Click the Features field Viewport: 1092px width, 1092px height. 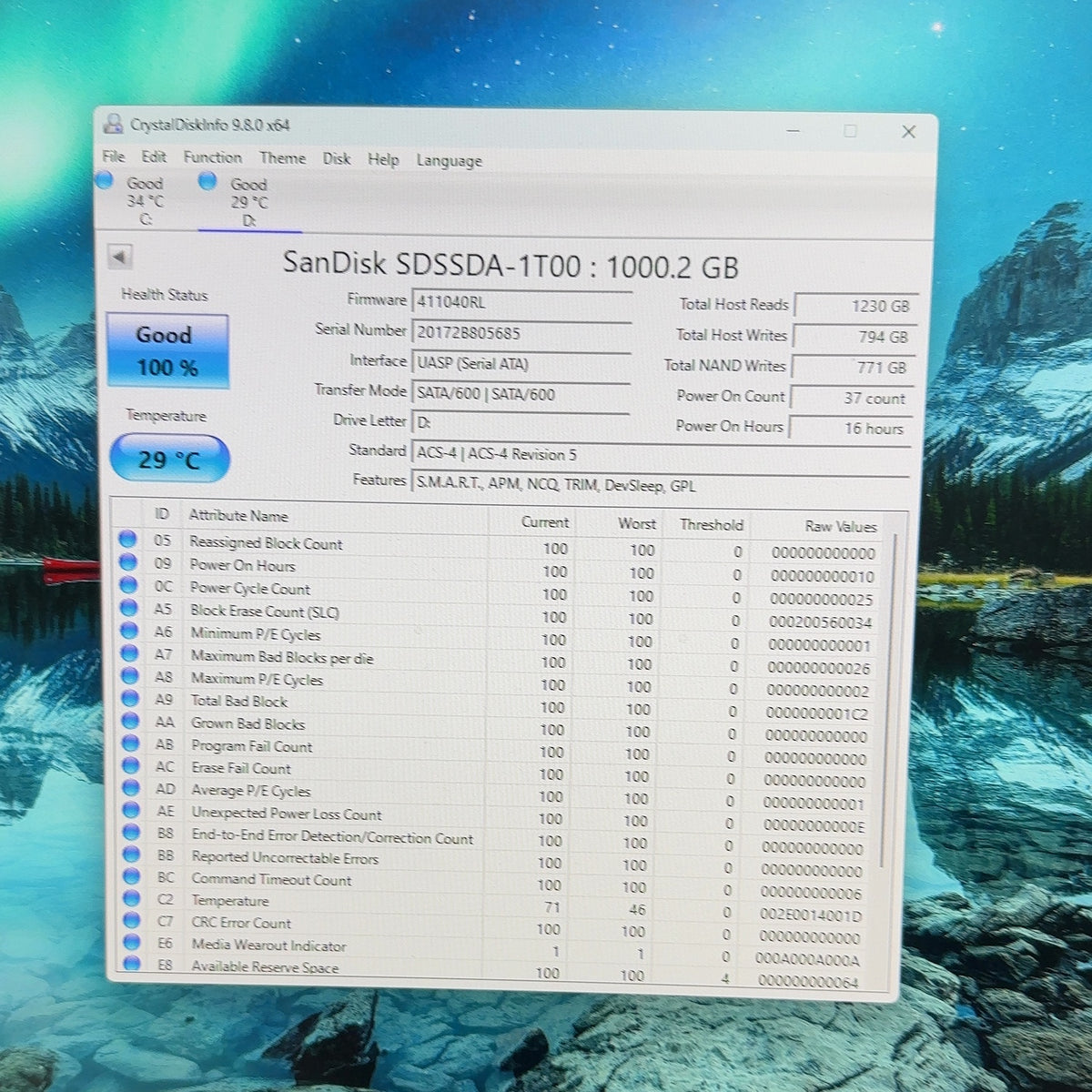(x=662, y=485)
